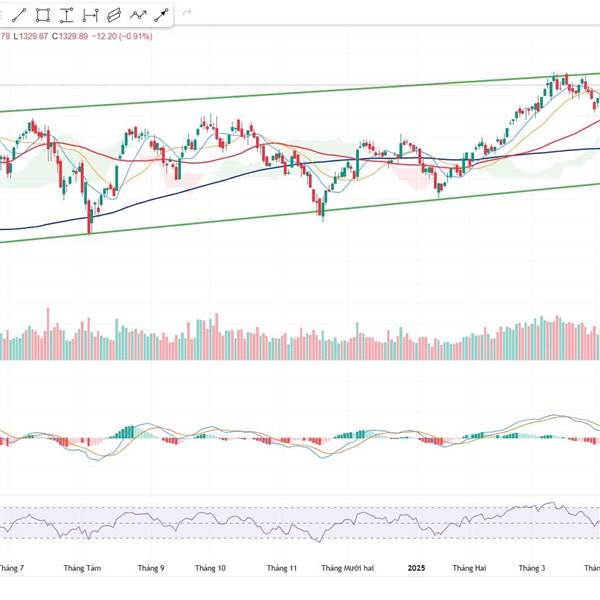Click the redo arrow button
This screenshot has height=600, width=600.
coord(187,13)
